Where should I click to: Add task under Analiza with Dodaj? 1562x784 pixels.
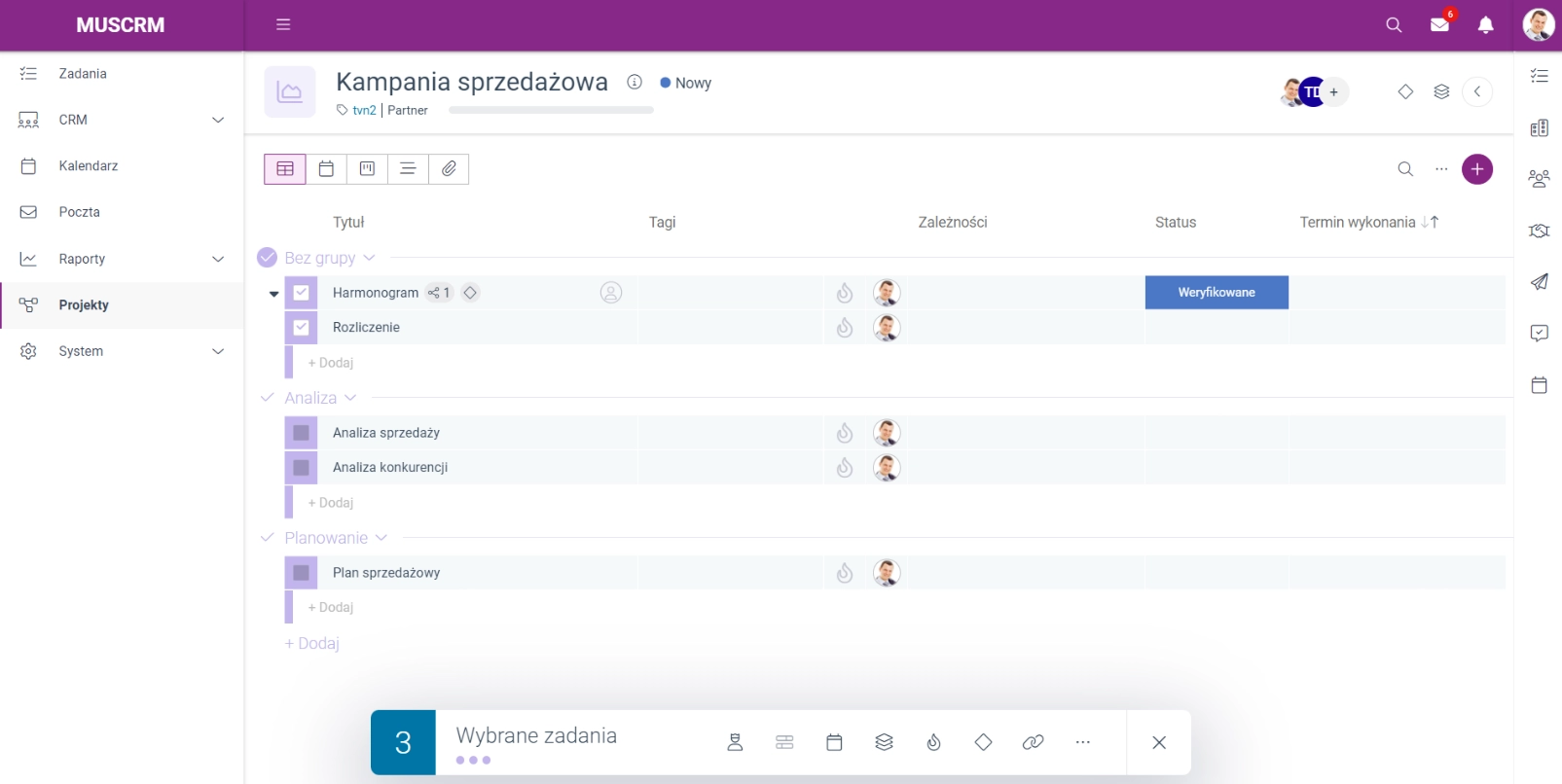point(331,503)
